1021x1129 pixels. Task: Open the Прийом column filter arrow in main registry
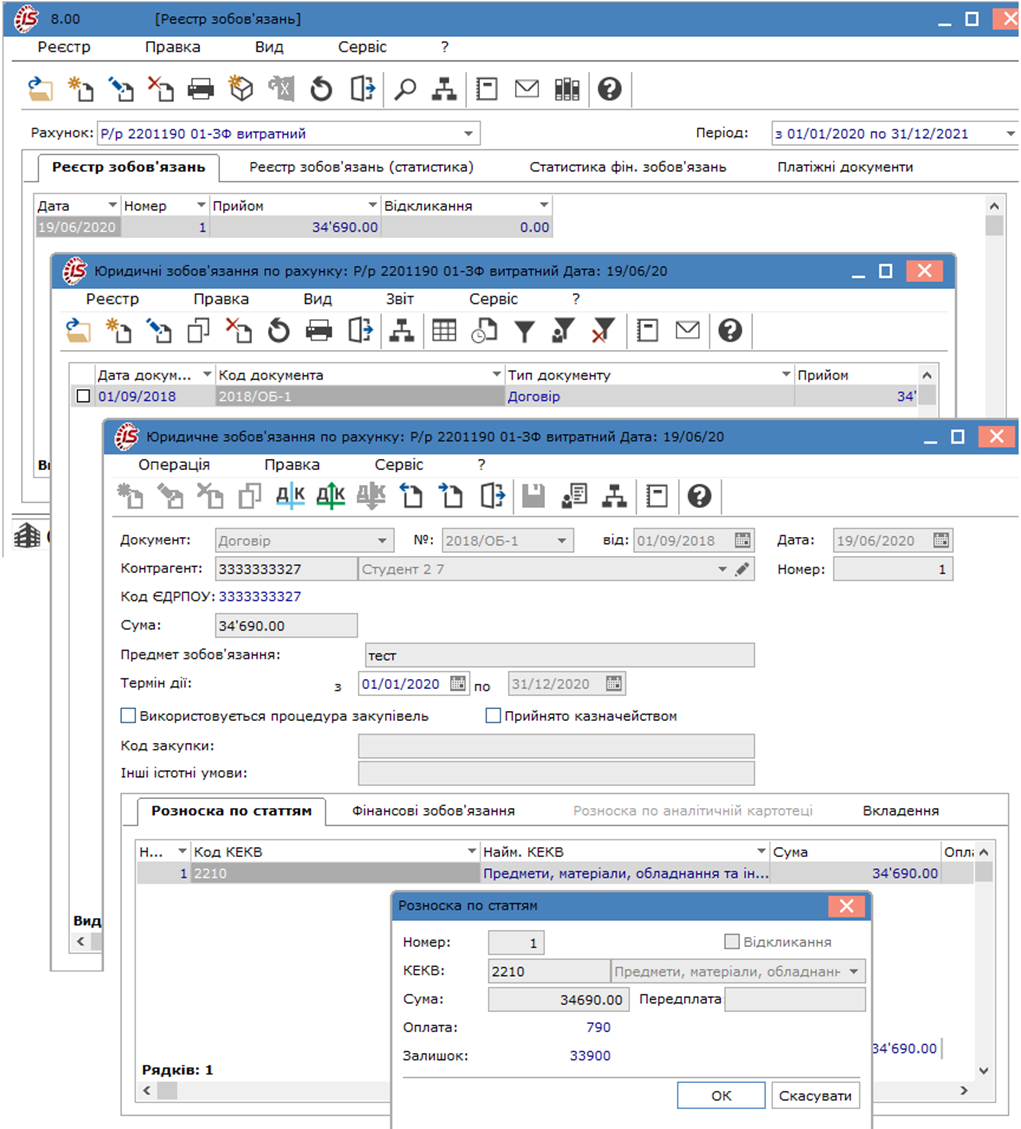372,205
